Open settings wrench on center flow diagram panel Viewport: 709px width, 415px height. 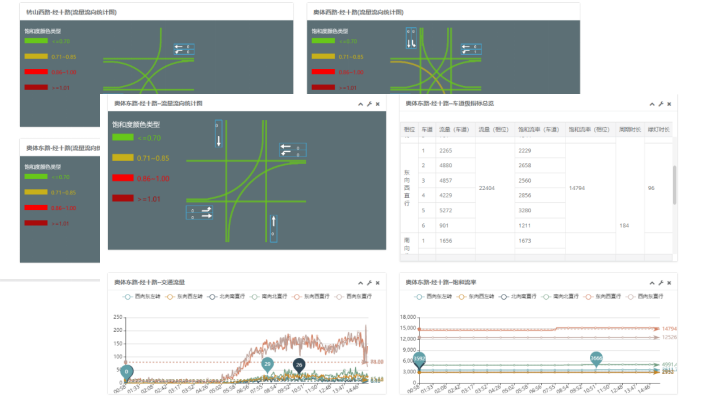tap(369, 104)
